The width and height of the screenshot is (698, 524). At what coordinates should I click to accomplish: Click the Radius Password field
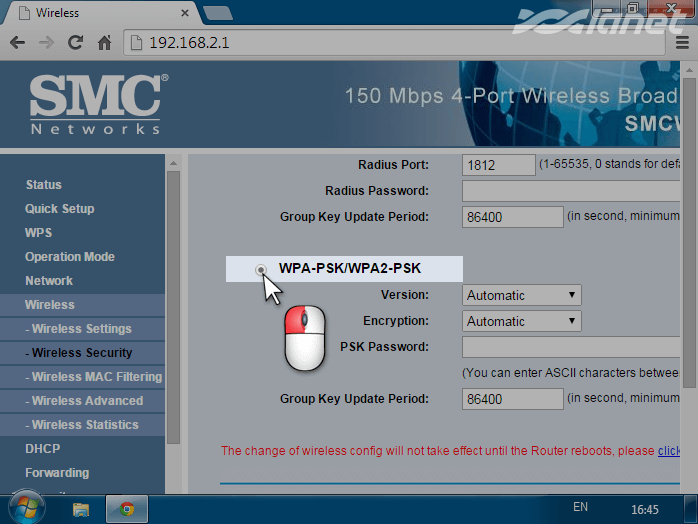point(571,191)
